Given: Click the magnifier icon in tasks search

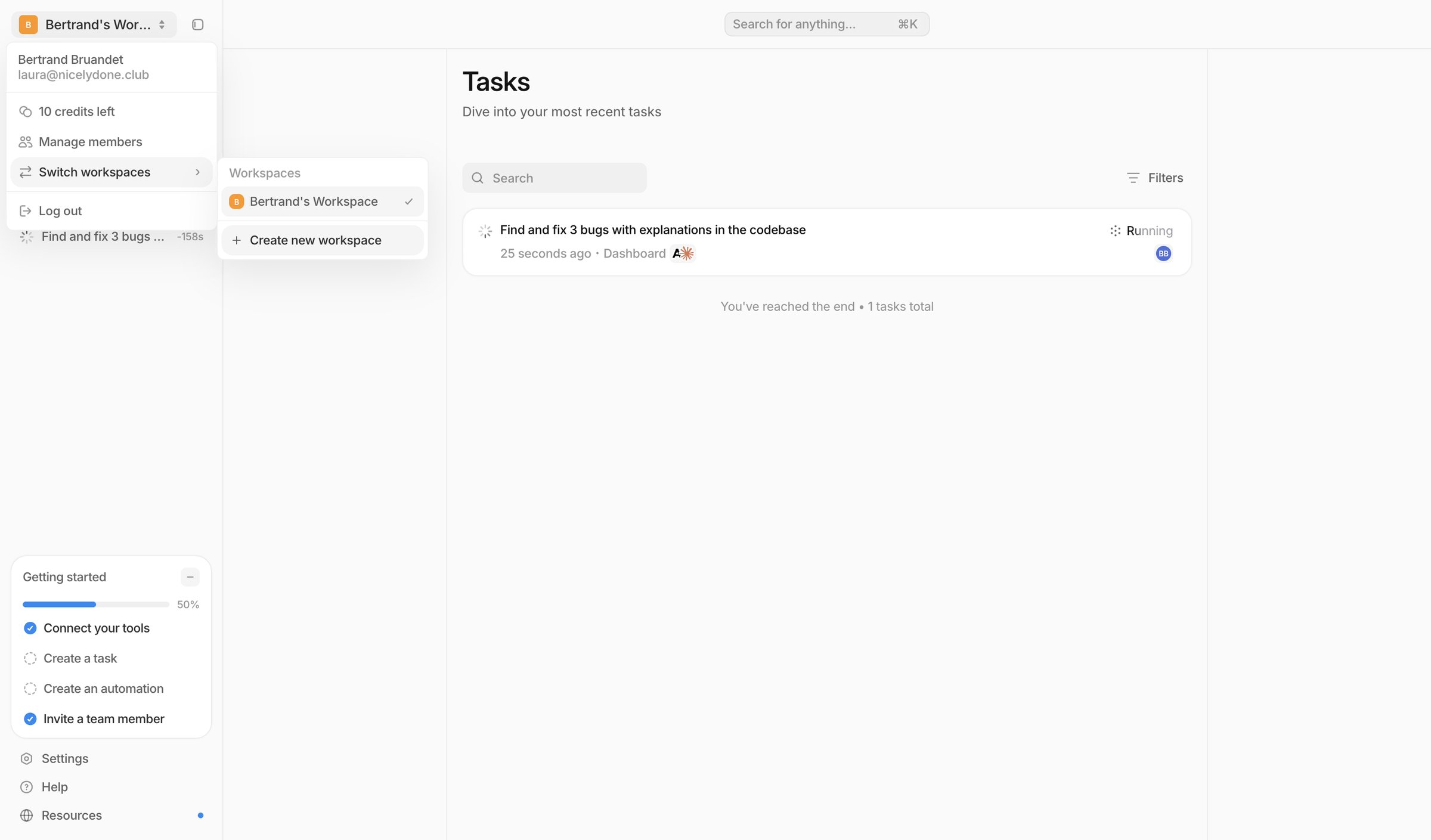Looking at the screenshot, I should [x=478, y=178].
